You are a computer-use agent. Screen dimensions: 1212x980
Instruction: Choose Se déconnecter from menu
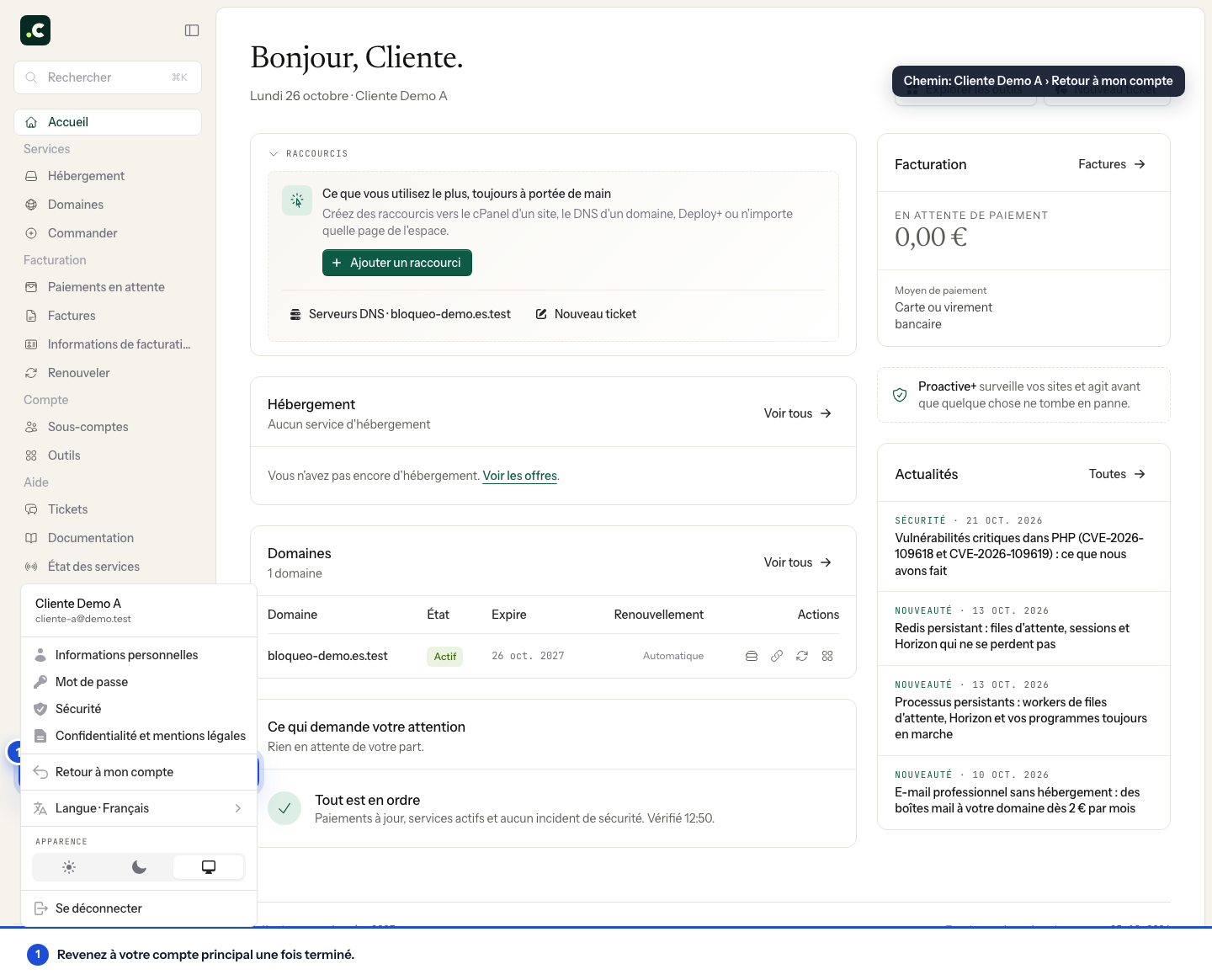pos(139,908)
